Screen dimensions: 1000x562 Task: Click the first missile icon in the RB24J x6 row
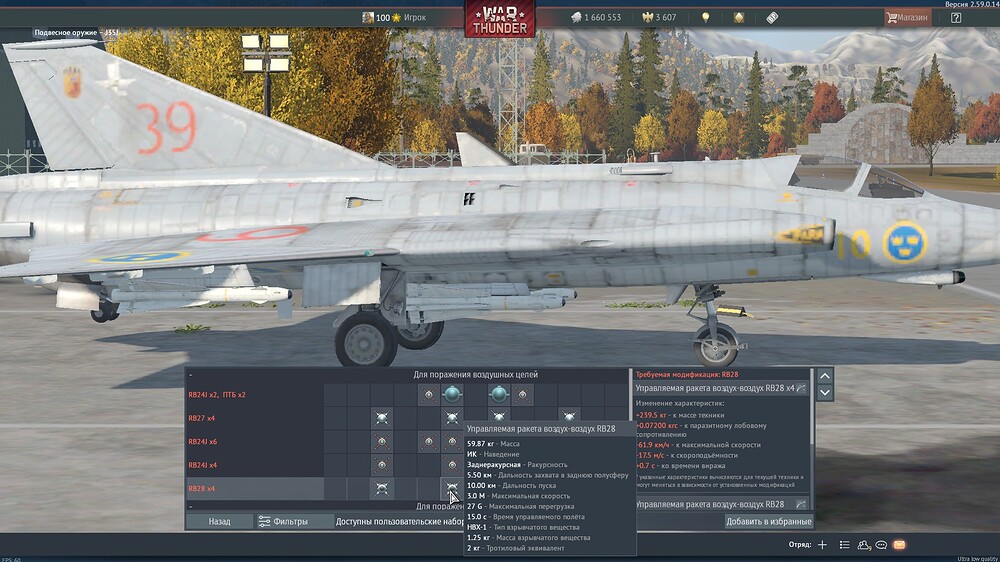coord(382,441)
